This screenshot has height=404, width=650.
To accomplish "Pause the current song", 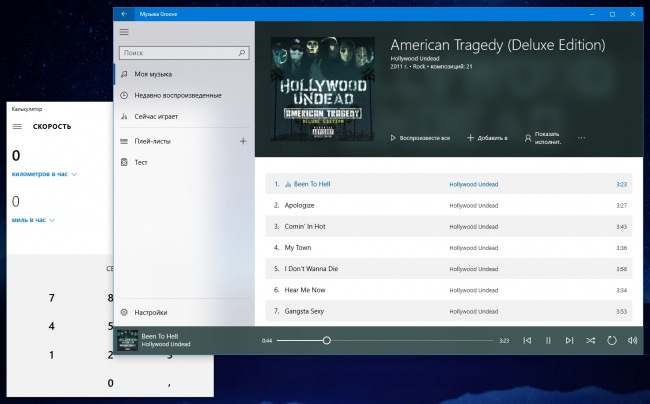I will (548, 341).
